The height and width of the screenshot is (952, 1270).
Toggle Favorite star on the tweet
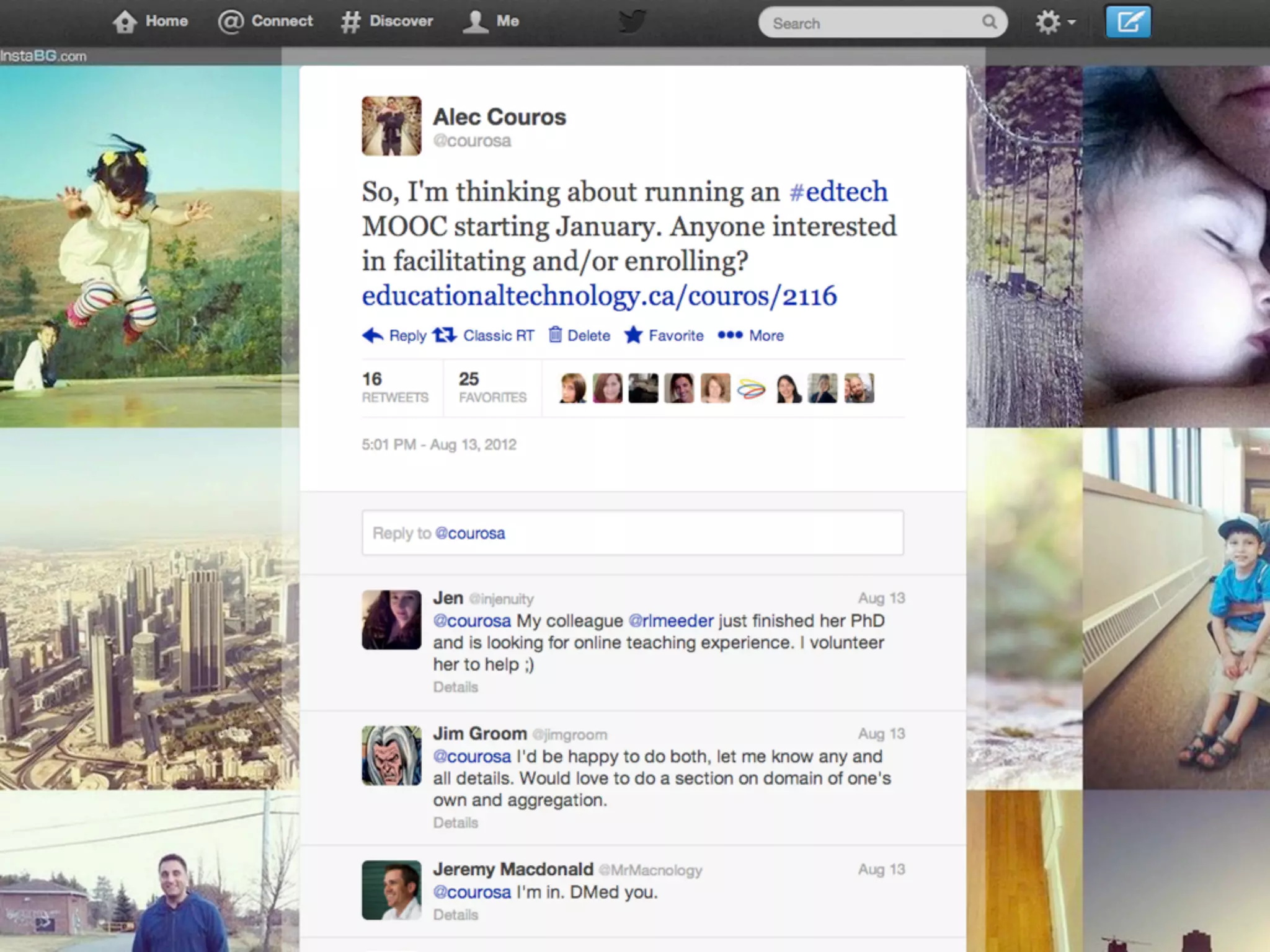point(633,335)
